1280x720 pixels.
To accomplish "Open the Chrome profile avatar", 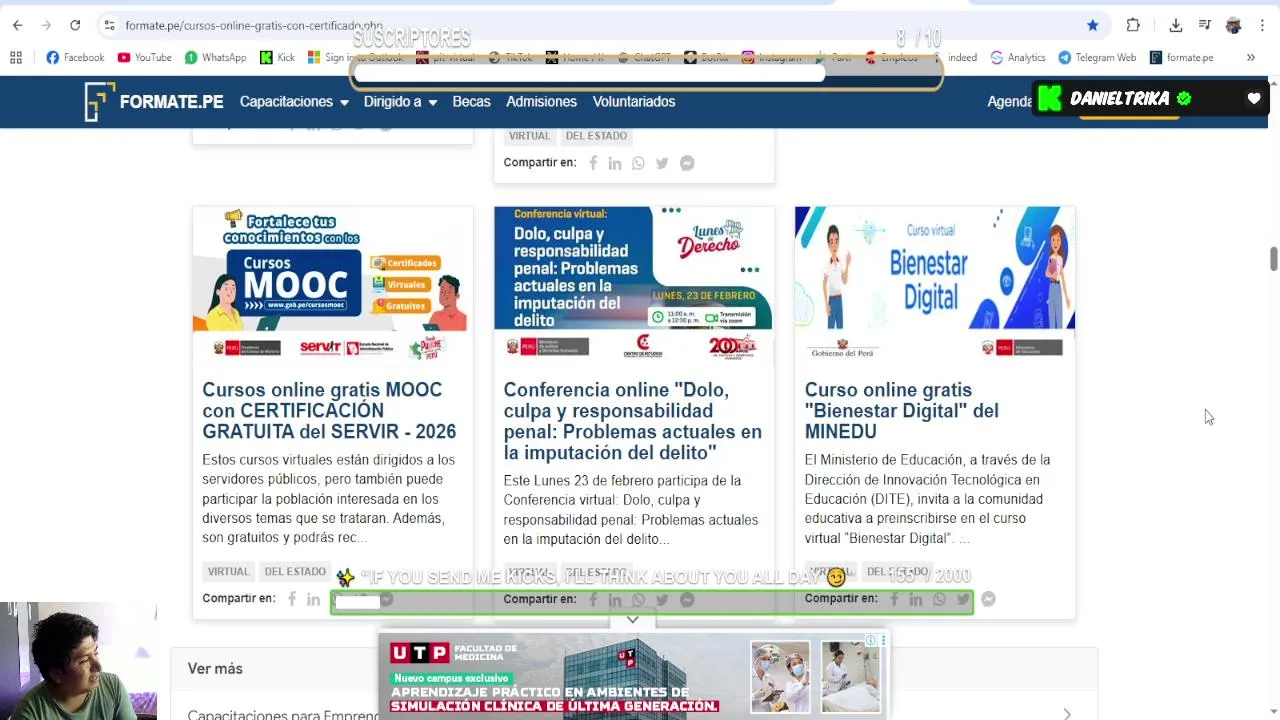I will click(x=1233, y=25).
